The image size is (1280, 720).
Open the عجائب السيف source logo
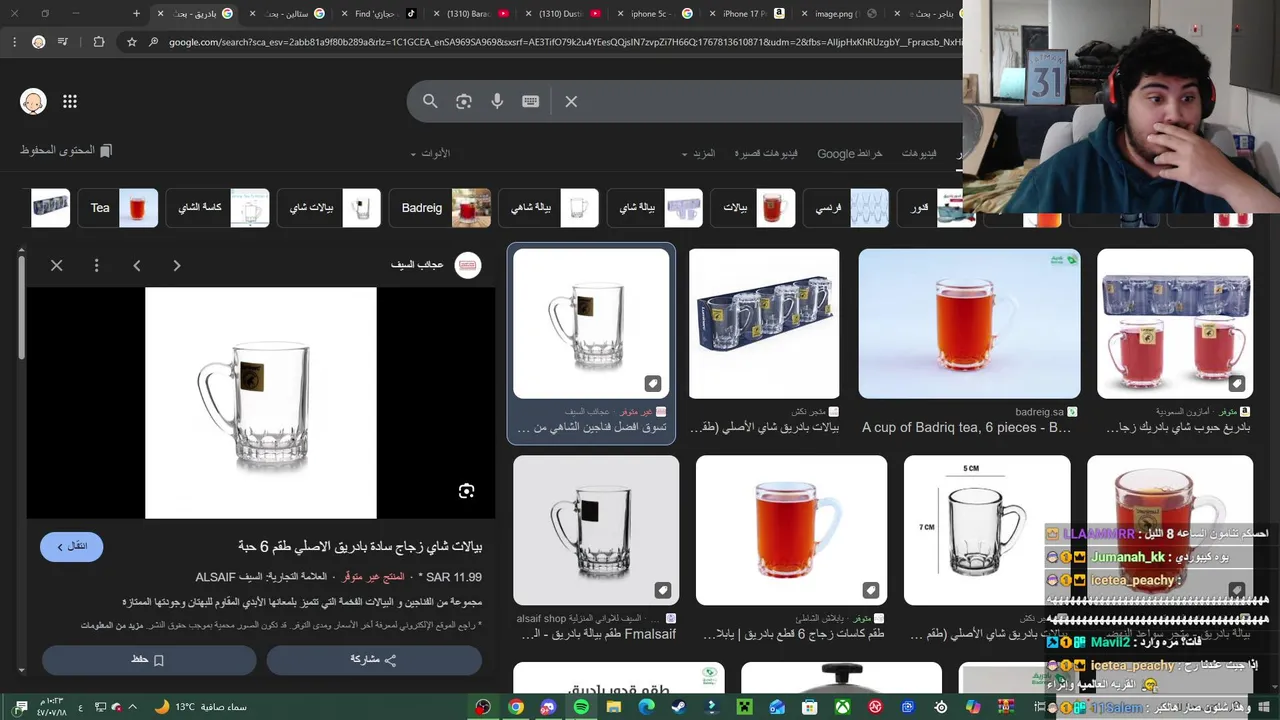tap(467, 265)
